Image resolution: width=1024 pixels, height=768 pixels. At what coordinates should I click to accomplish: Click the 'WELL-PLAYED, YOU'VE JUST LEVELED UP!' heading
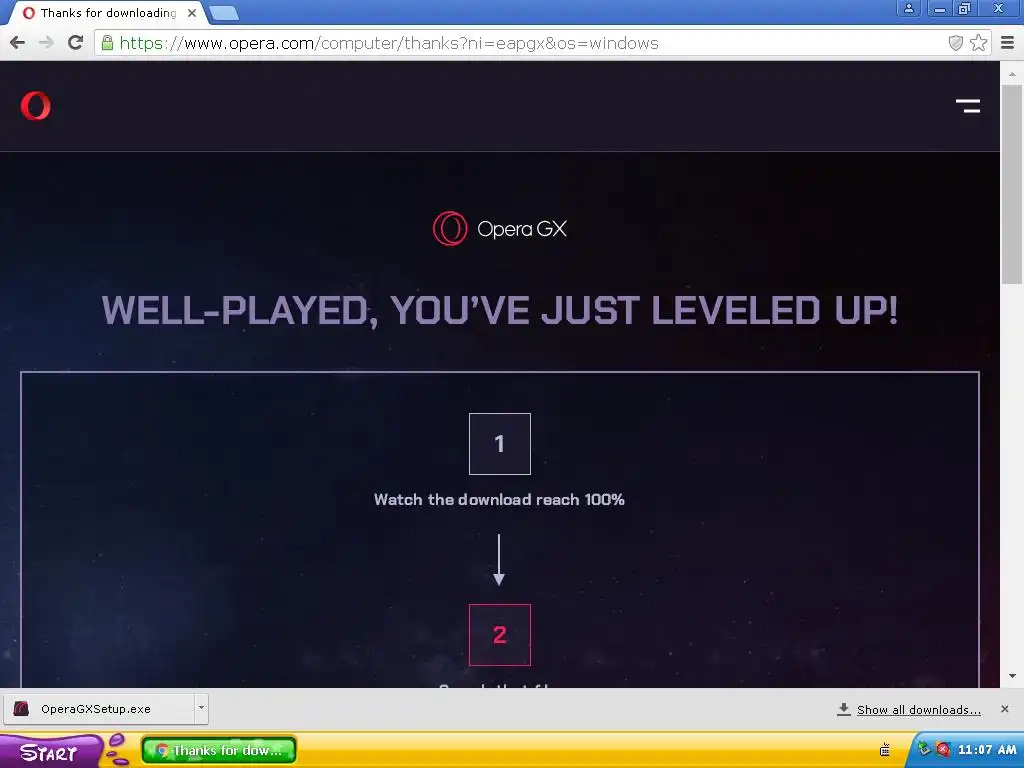coord(500,310)
